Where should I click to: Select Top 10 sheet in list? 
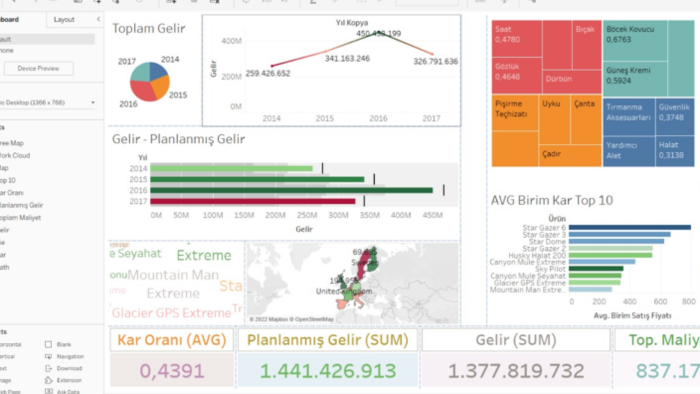click(x=8, y=180)
